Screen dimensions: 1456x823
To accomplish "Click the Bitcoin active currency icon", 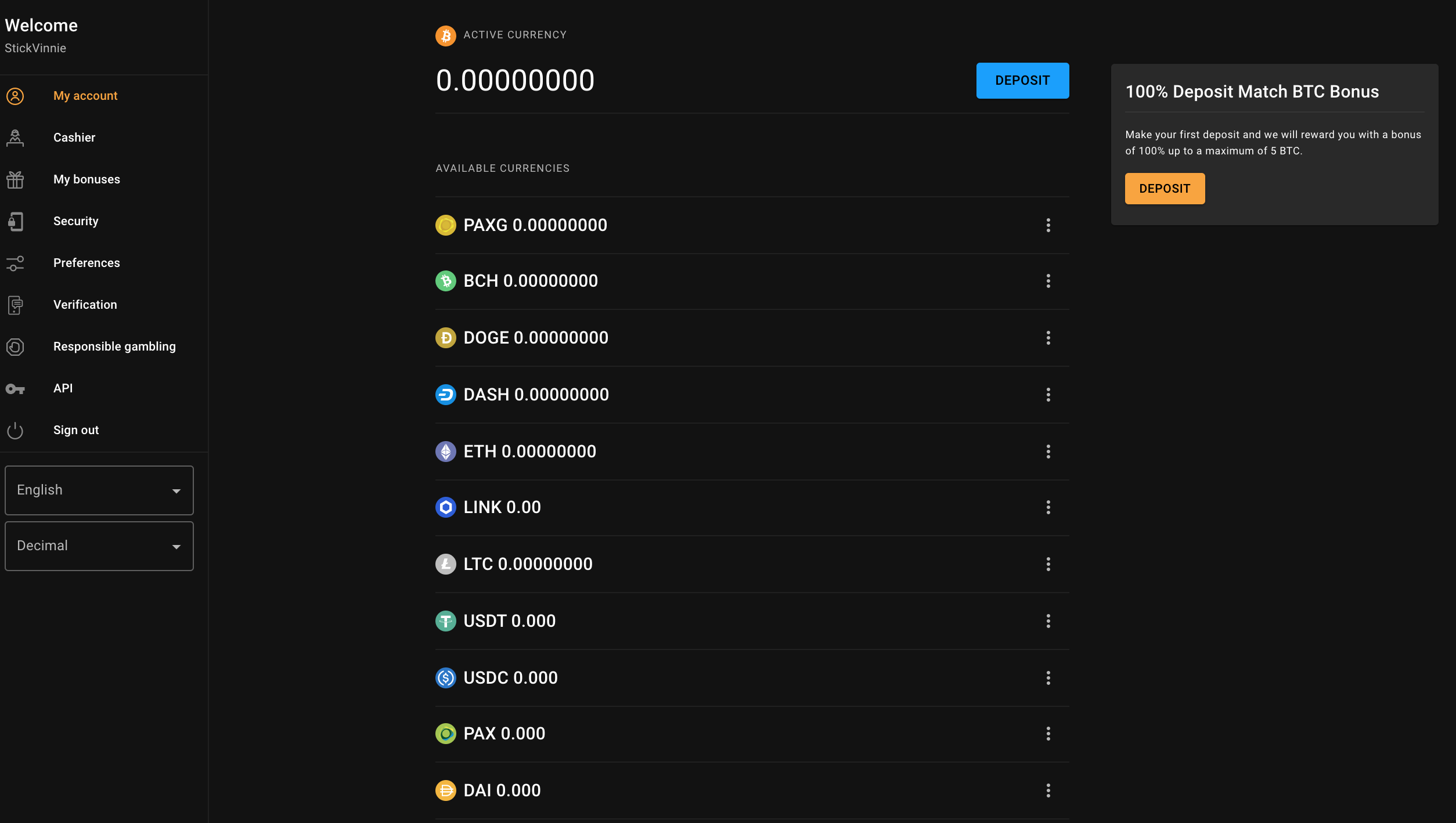I will 445,35.
